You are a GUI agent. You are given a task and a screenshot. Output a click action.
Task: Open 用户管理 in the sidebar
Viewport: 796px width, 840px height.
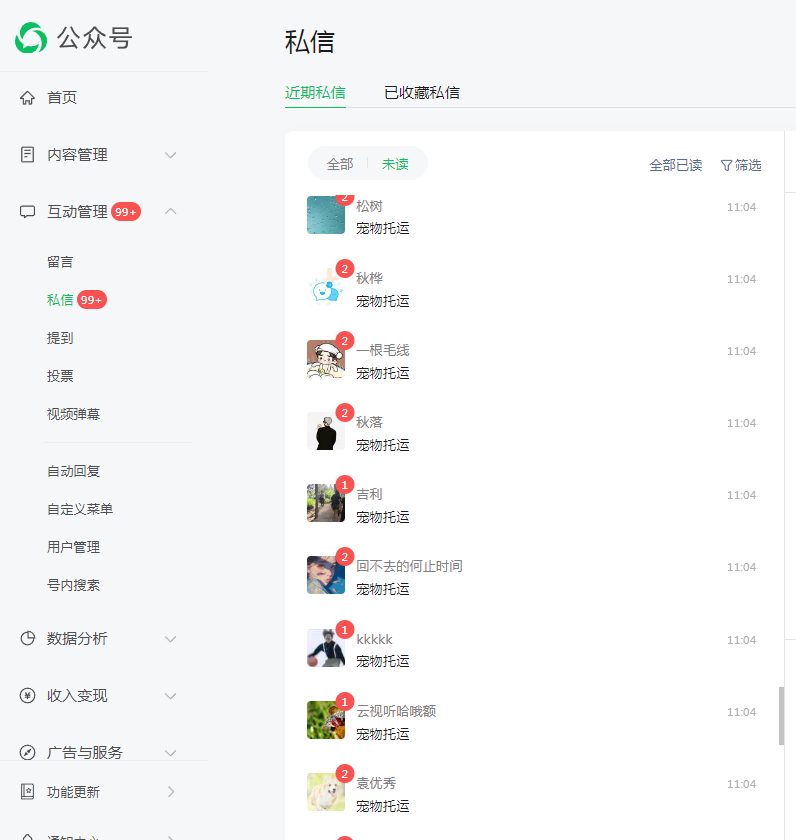point(73,547)
